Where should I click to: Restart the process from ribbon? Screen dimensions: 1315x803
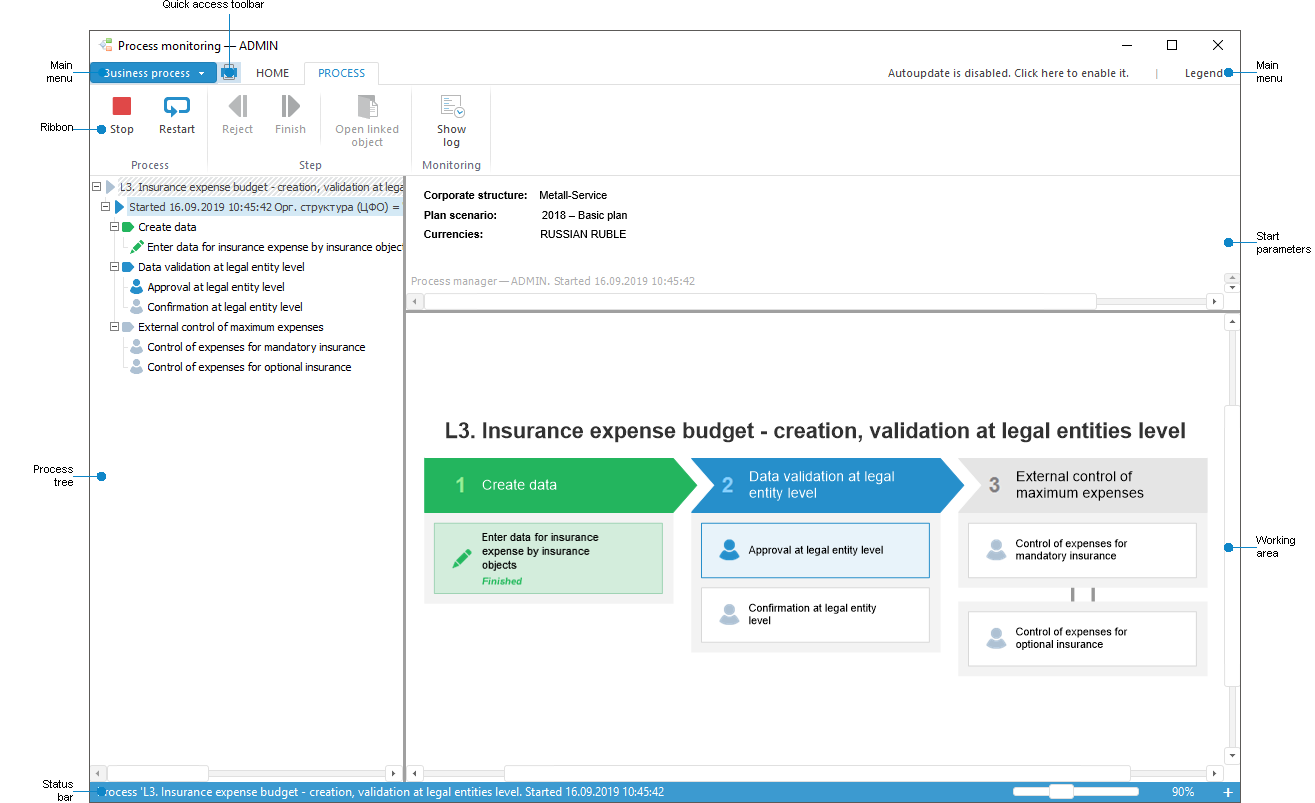[x=177, y=115]
